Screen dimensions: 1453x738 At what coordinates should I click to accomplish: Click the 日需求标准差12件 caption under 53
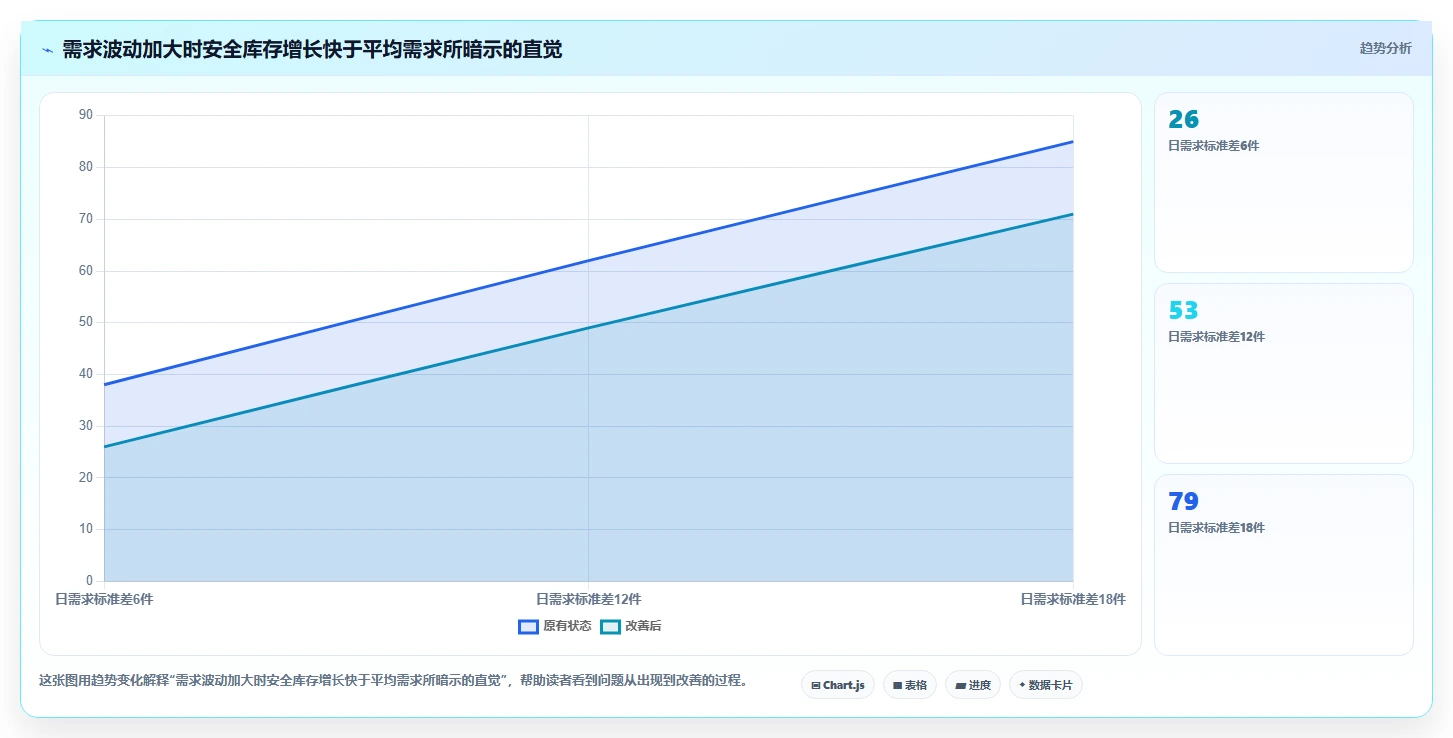[x=1216, y=337]
